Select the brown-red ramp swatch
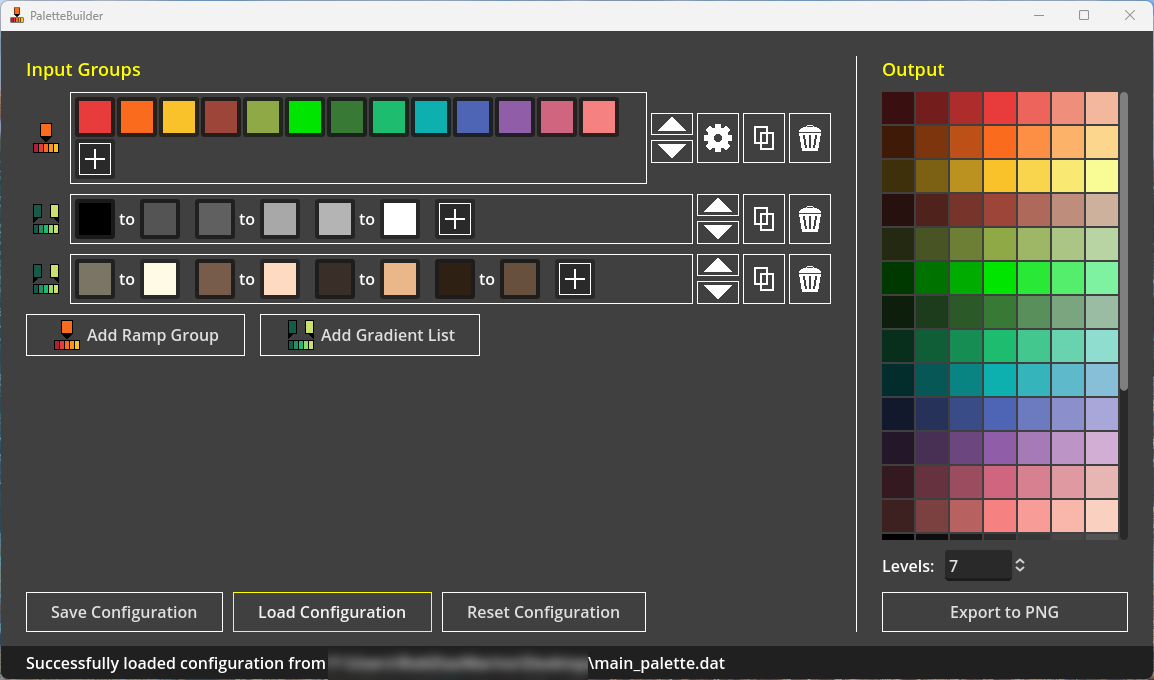Image resolution: width=1154 pixels, height=680 pixels. [221, 117]
